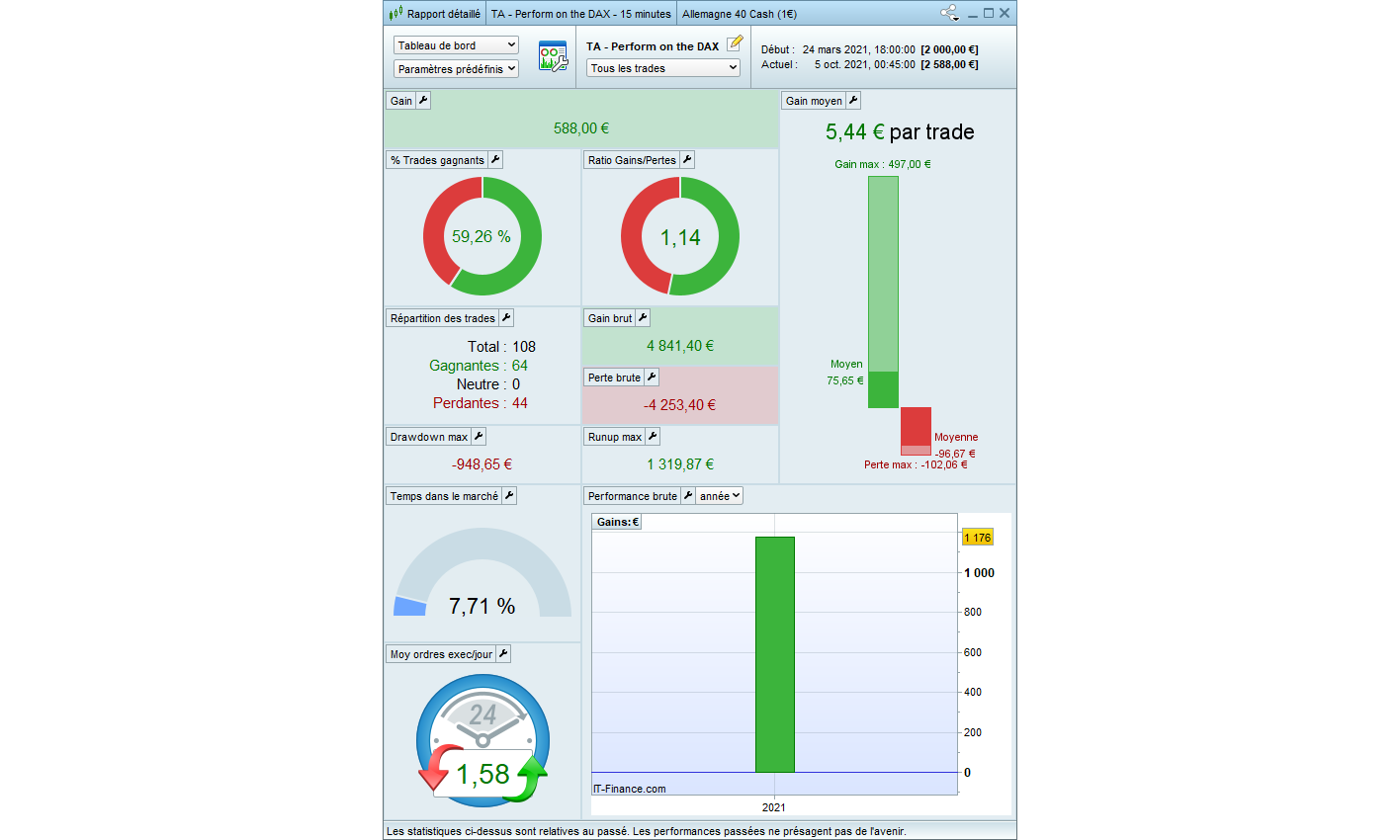The width and height of the screenshot is (1400, 840).
Task: Open the Gain moyen wrench settings
Action: coord(853,101)
